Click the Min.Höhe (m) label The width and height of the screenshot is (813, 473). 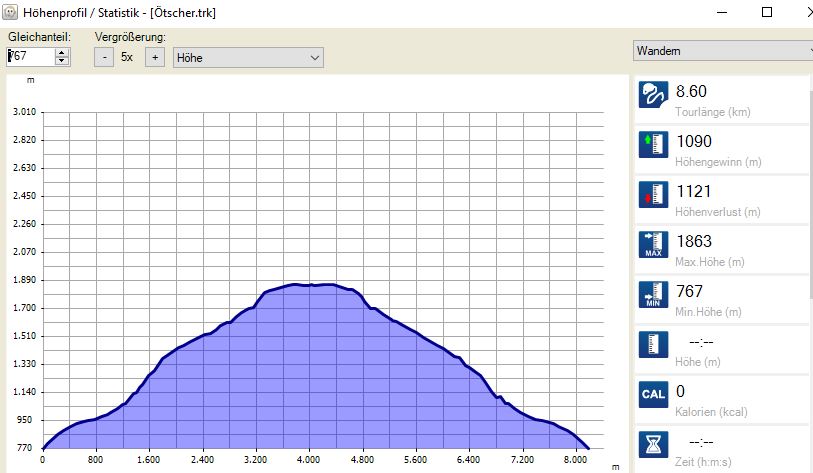click(x=708, y=312)
